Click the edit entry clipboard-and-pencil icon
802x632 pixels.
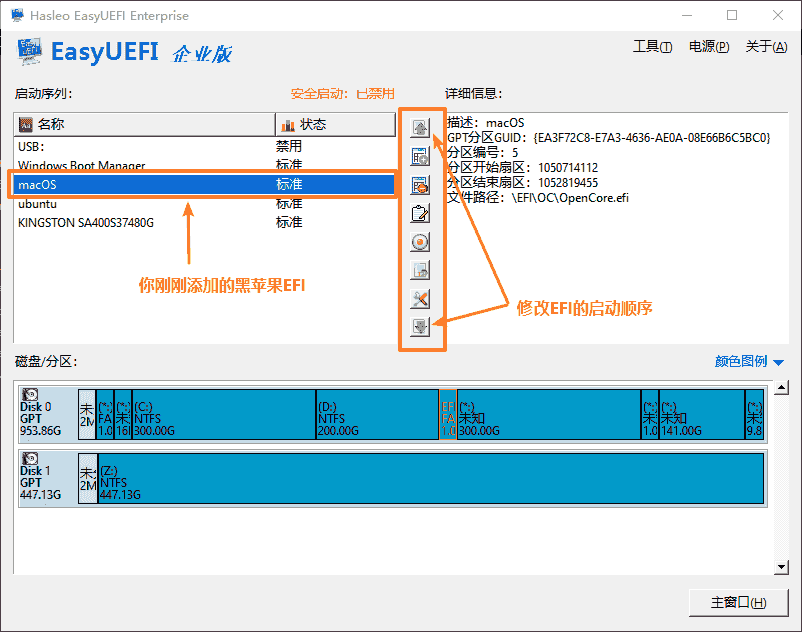[x=421, y=213]
